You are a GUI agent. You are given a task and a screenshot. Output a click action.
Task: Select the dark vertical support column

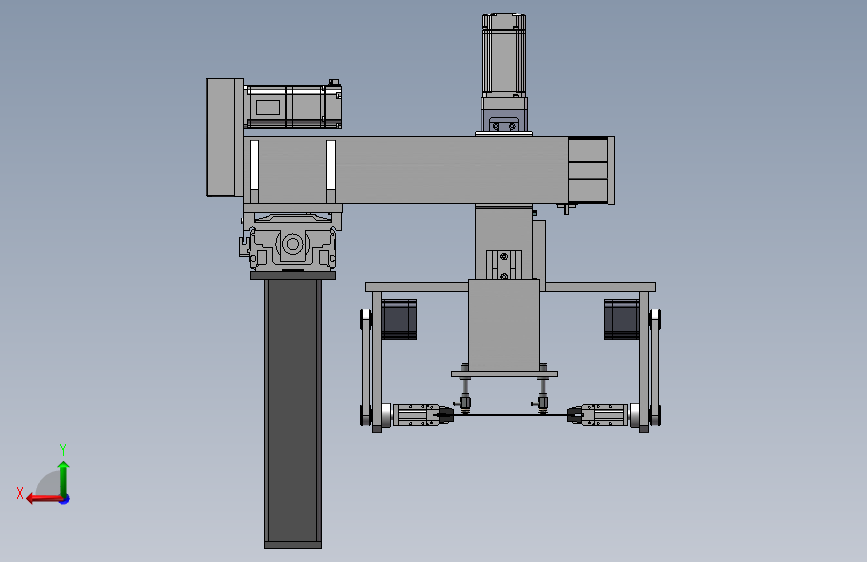293,414
